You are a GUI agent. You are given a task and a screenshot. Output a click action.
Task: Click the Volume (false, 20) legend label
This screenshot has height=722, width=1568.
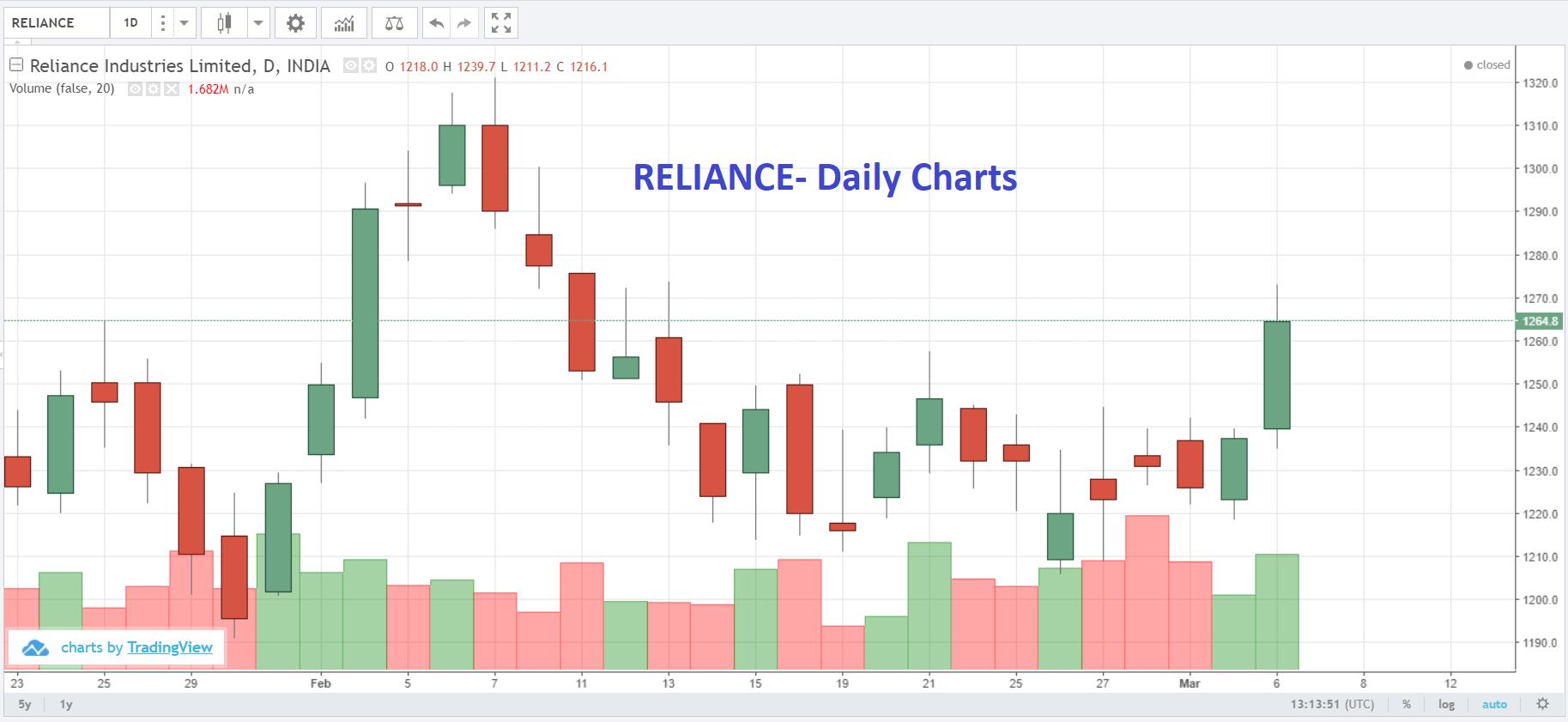62,88
